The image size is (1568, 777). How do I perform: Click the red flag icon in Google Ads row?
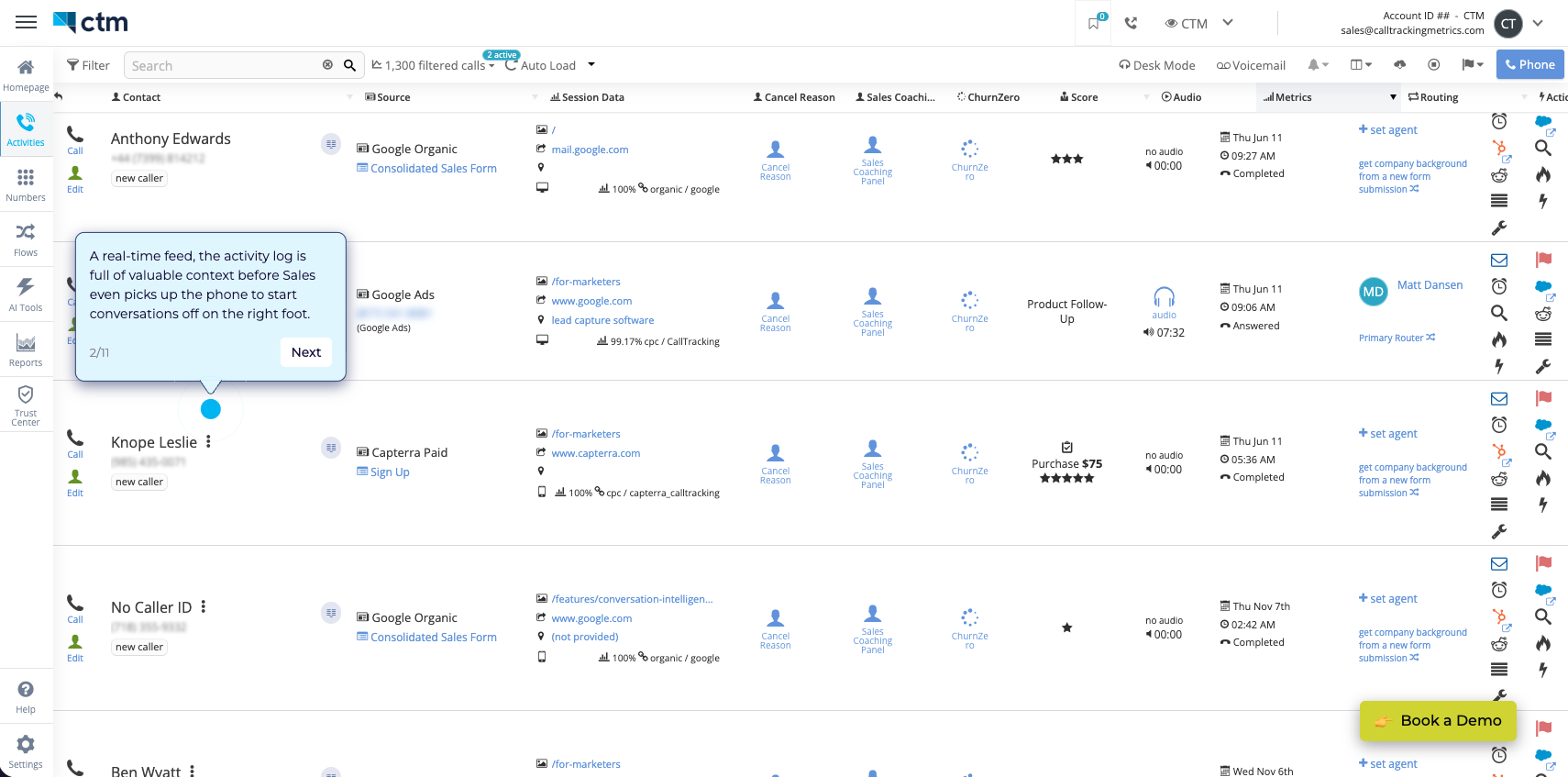(1543, 261)
